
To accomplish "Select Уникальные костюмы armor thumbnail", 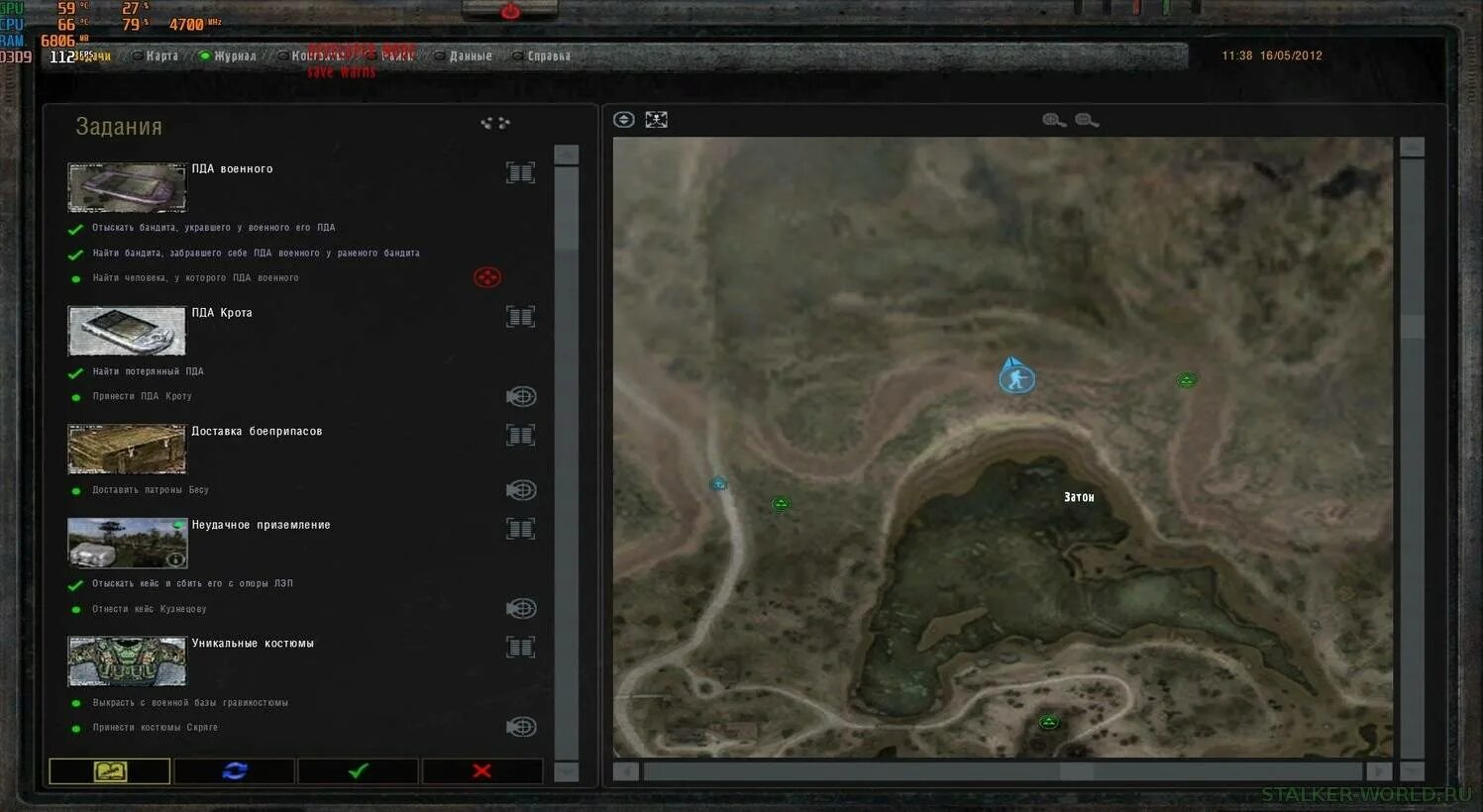I will [127, 660].
